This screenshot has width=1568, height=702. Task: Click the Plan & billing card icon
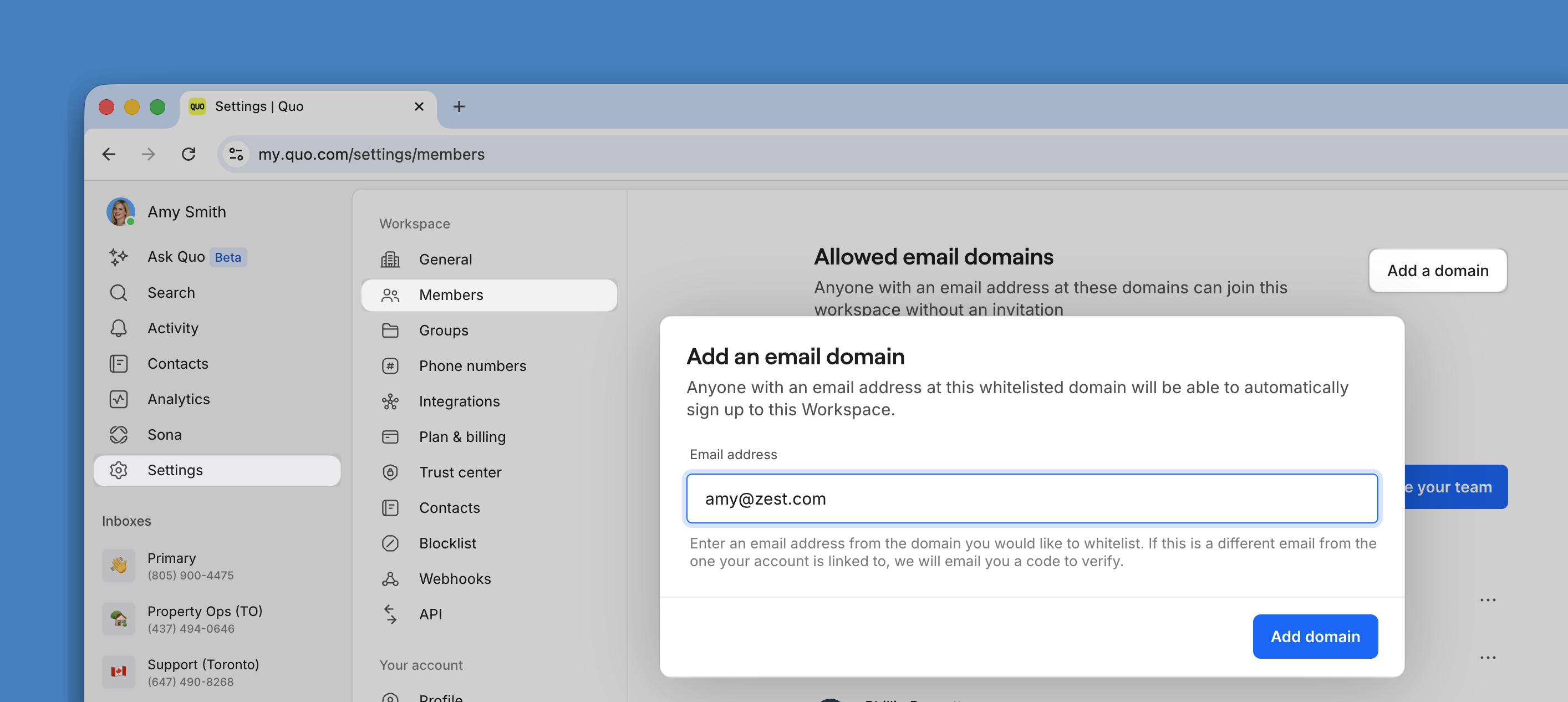[x=390, y=437]
